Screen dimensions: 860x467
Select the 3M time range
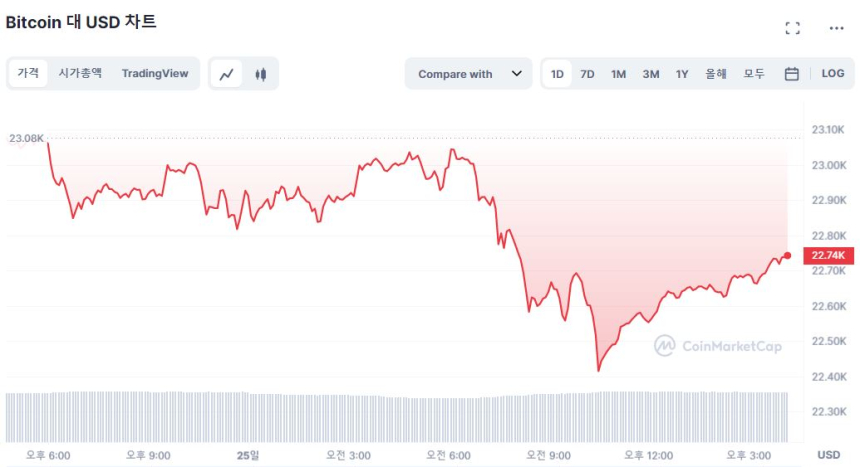650,74
